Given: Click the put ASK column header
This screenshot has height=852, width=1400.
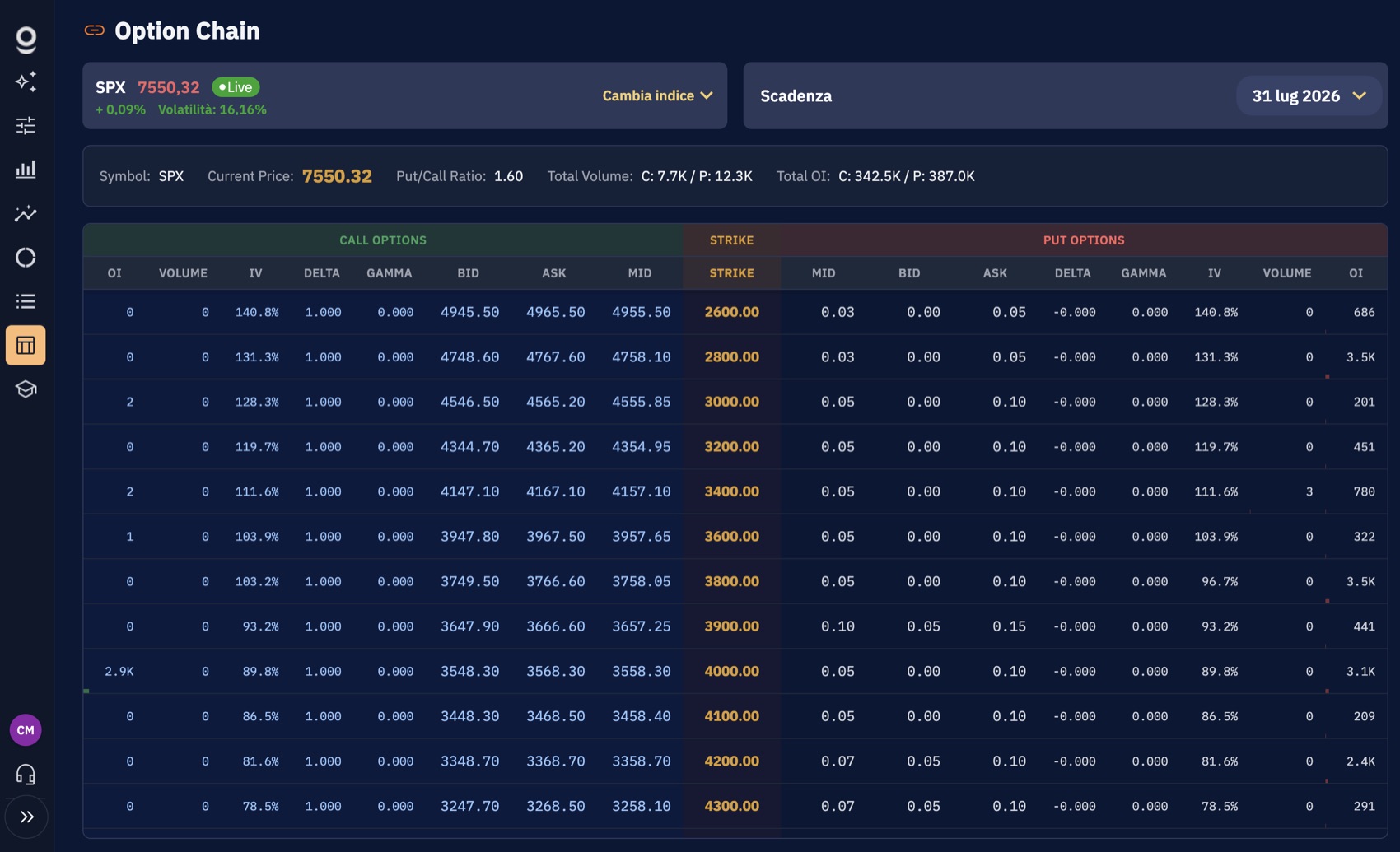Looking at the screenshot, I should tap(995, 273).
